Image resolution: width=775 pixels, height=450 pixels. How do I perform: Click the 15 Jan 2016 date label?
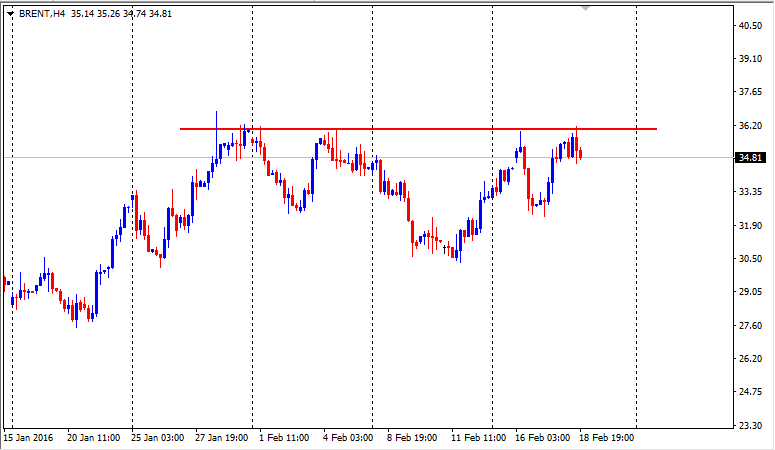[28, 438]
